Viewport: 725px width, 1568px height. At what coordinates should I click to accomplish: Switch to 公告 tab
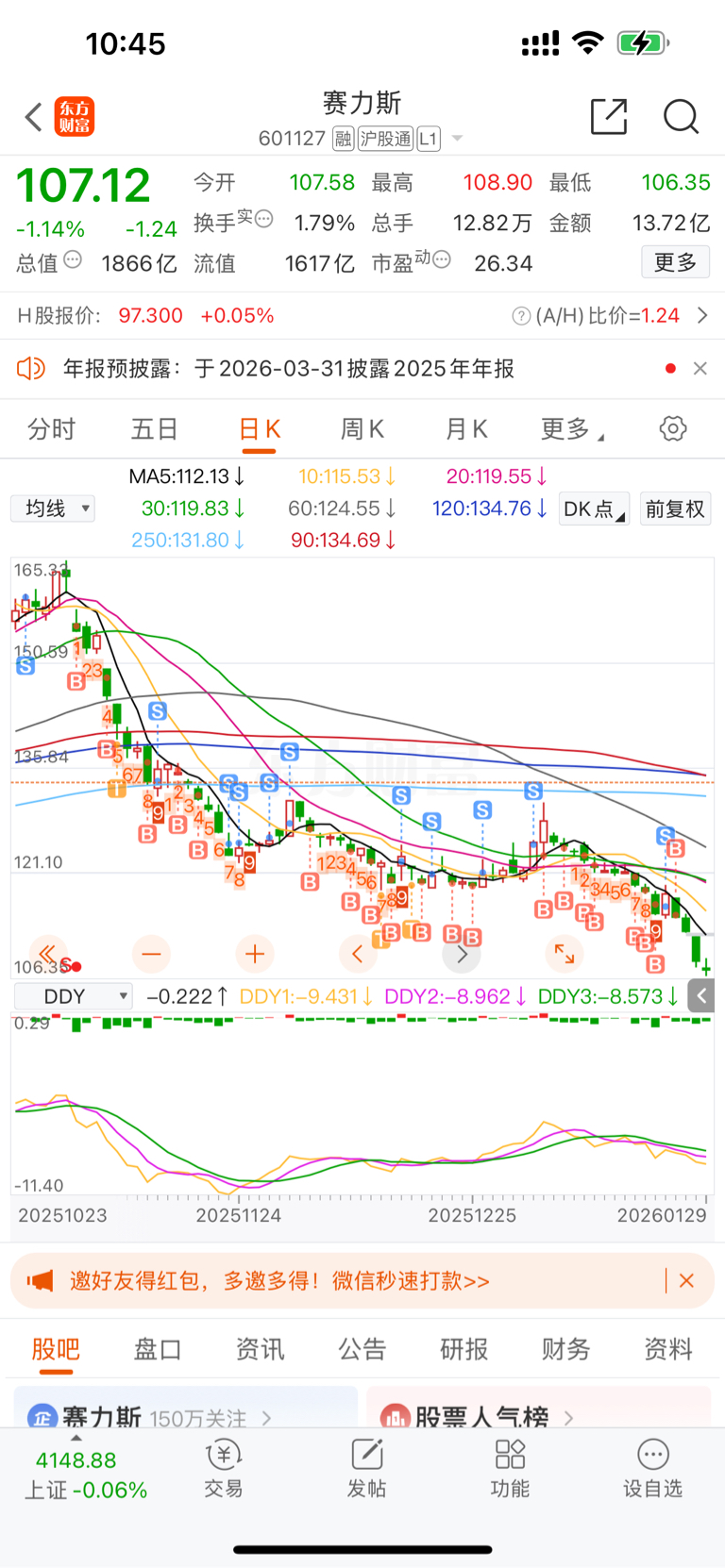pyautogui.click(x=362, y=1349)
